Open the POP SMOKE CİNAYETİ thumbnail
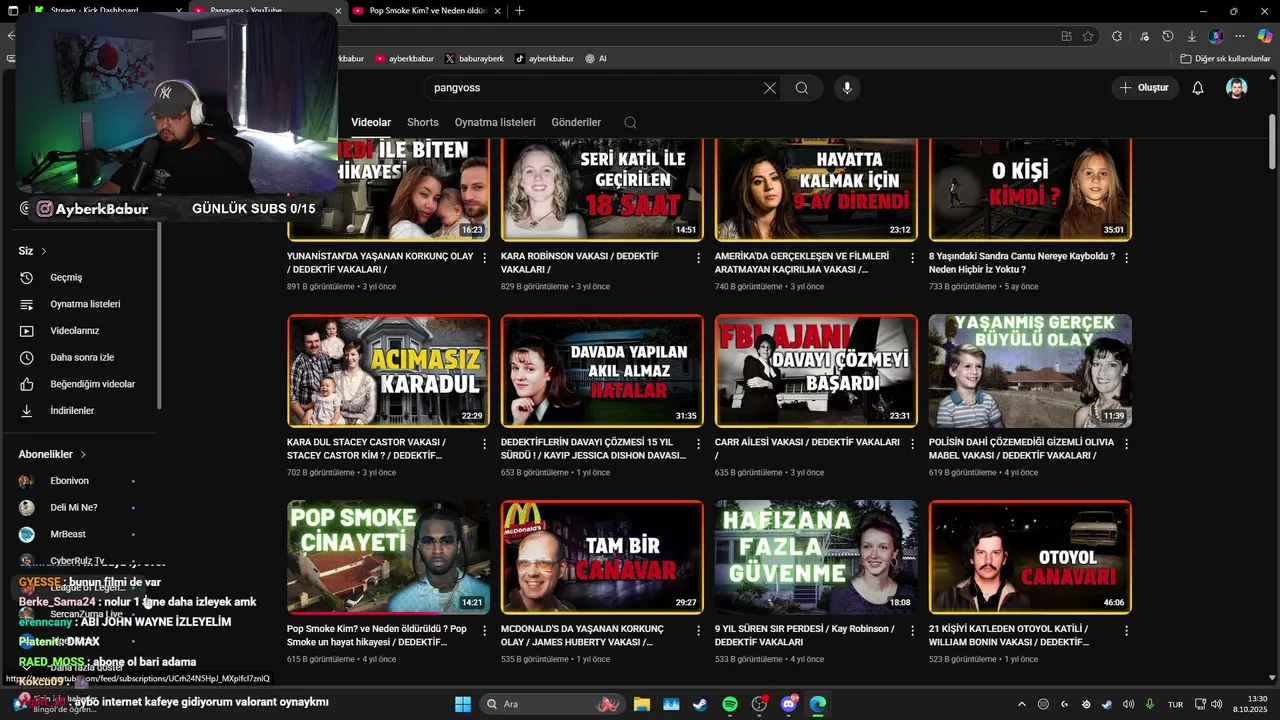The height and width of the screenshot is (720, 1280). pos(388,557)
